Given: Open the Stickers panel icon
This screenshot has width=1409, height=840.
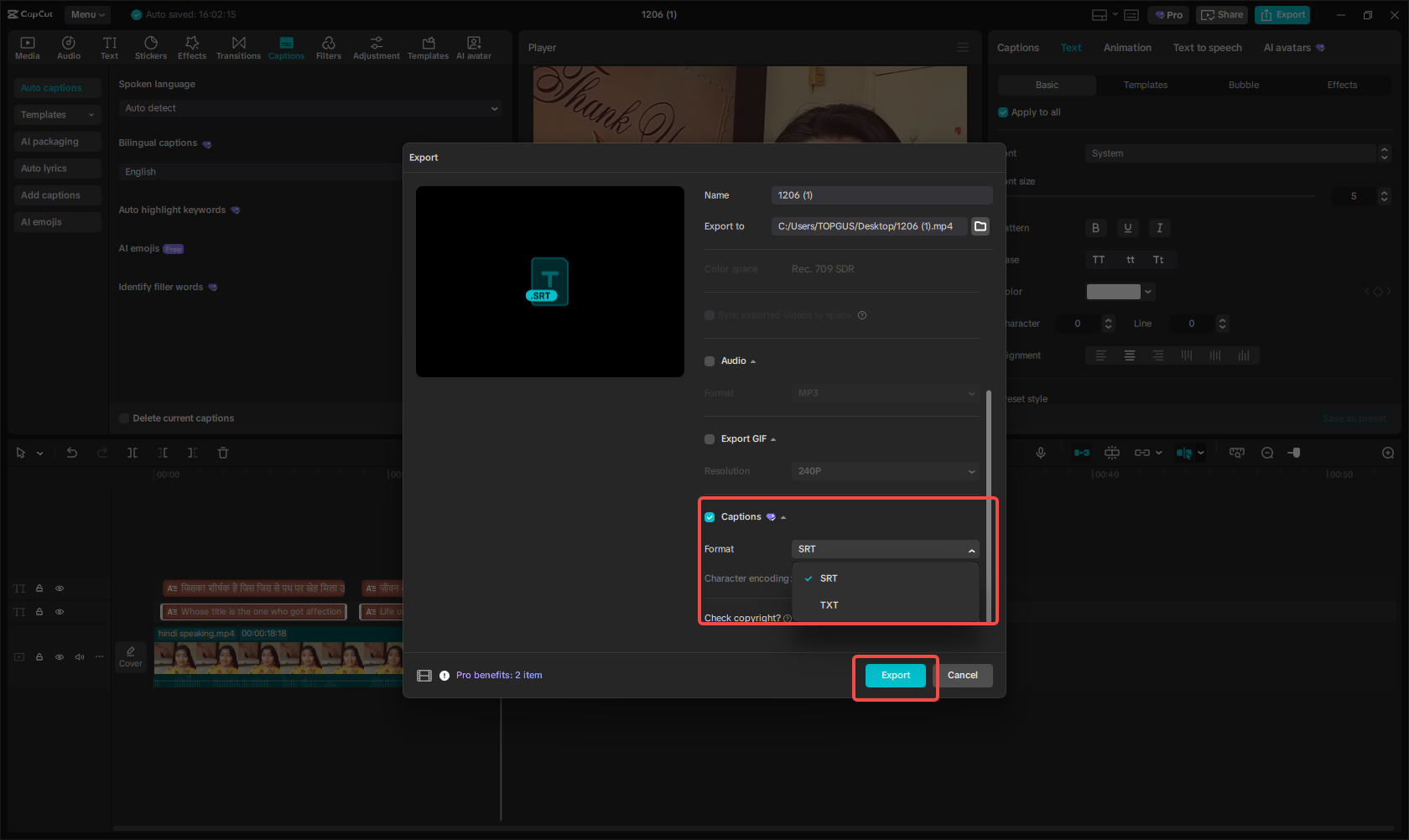Looking at the screenshot, I should (151, 48).
